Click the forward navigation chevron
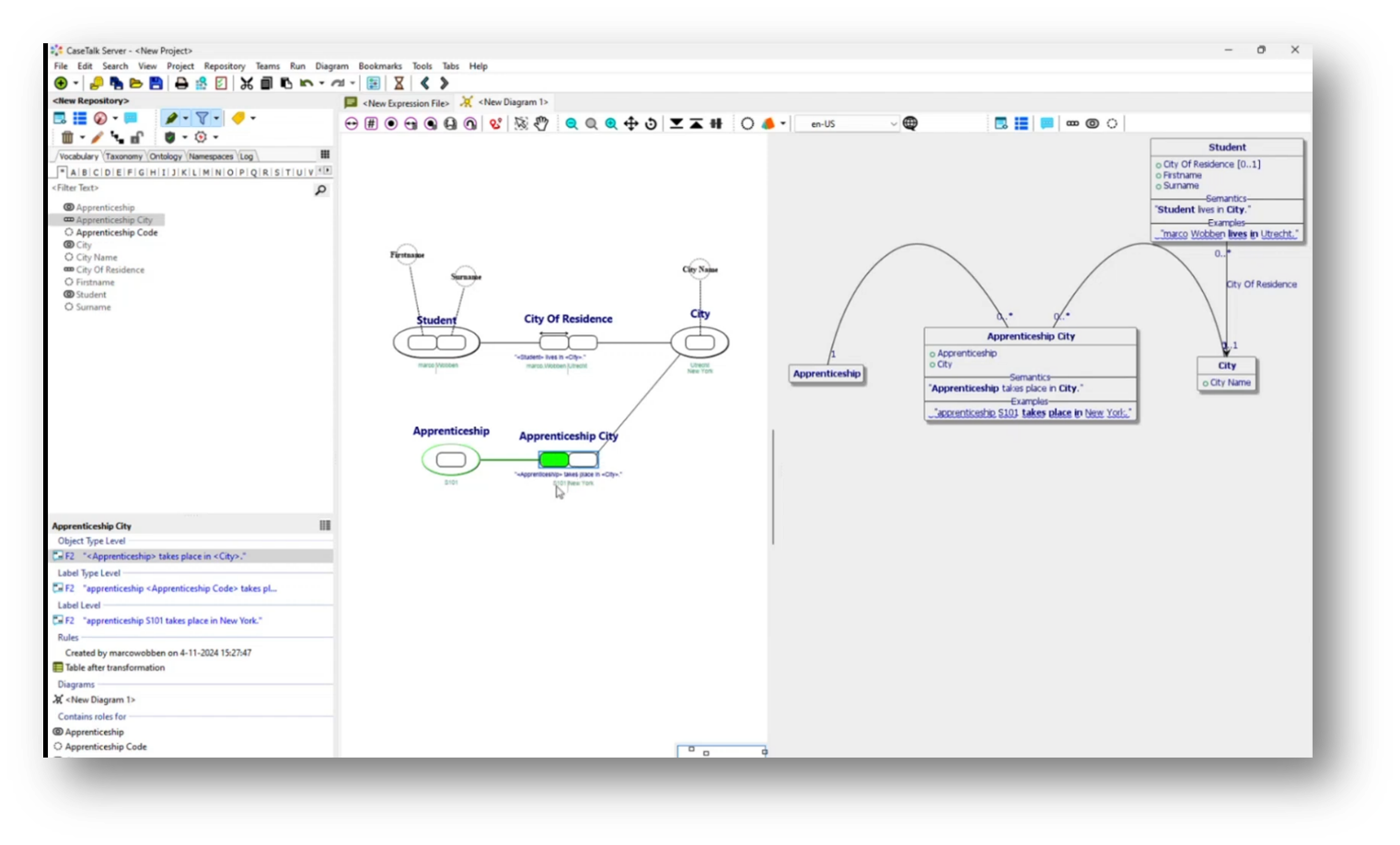 point(444,83)
